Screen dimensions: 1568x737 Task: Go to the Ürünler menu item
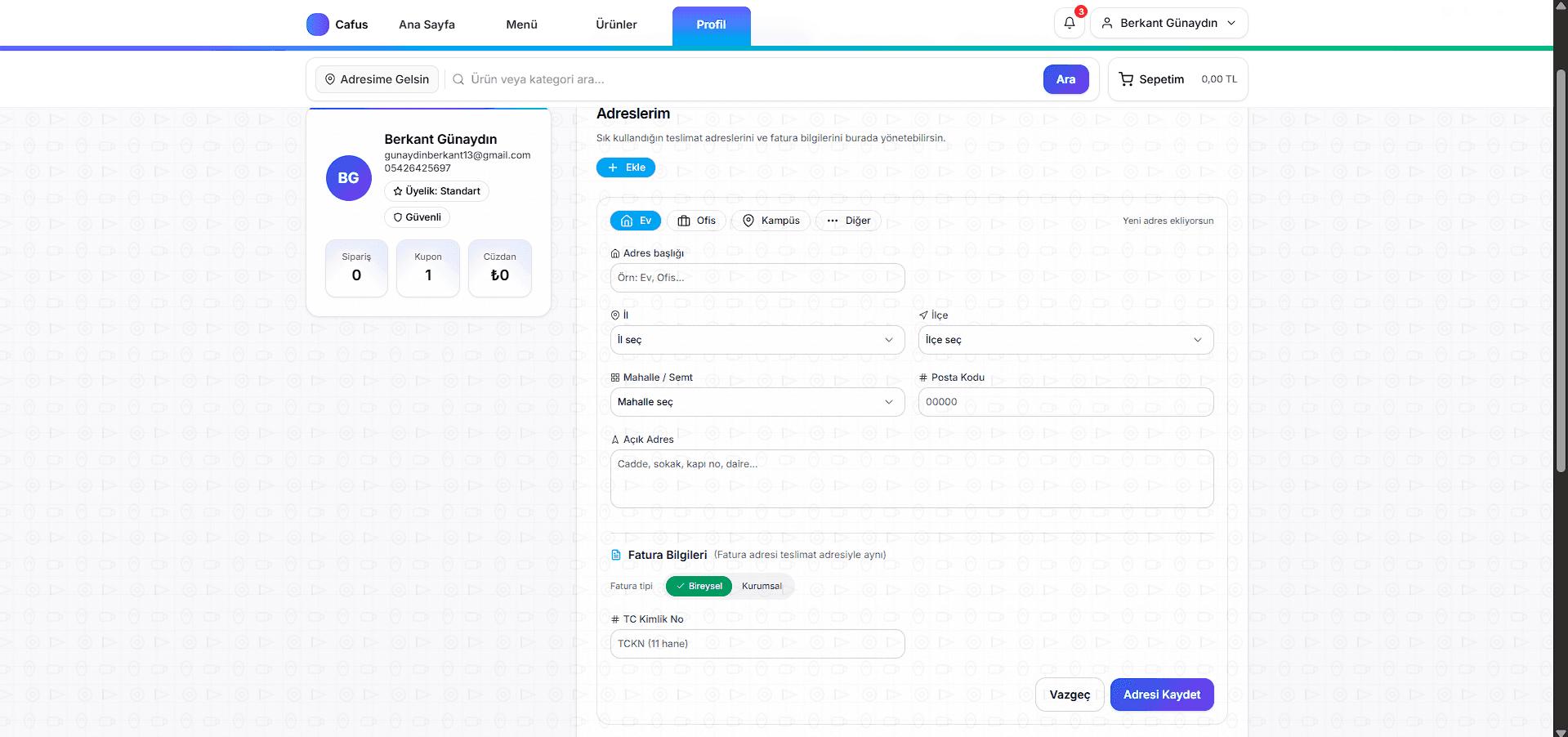616,25
